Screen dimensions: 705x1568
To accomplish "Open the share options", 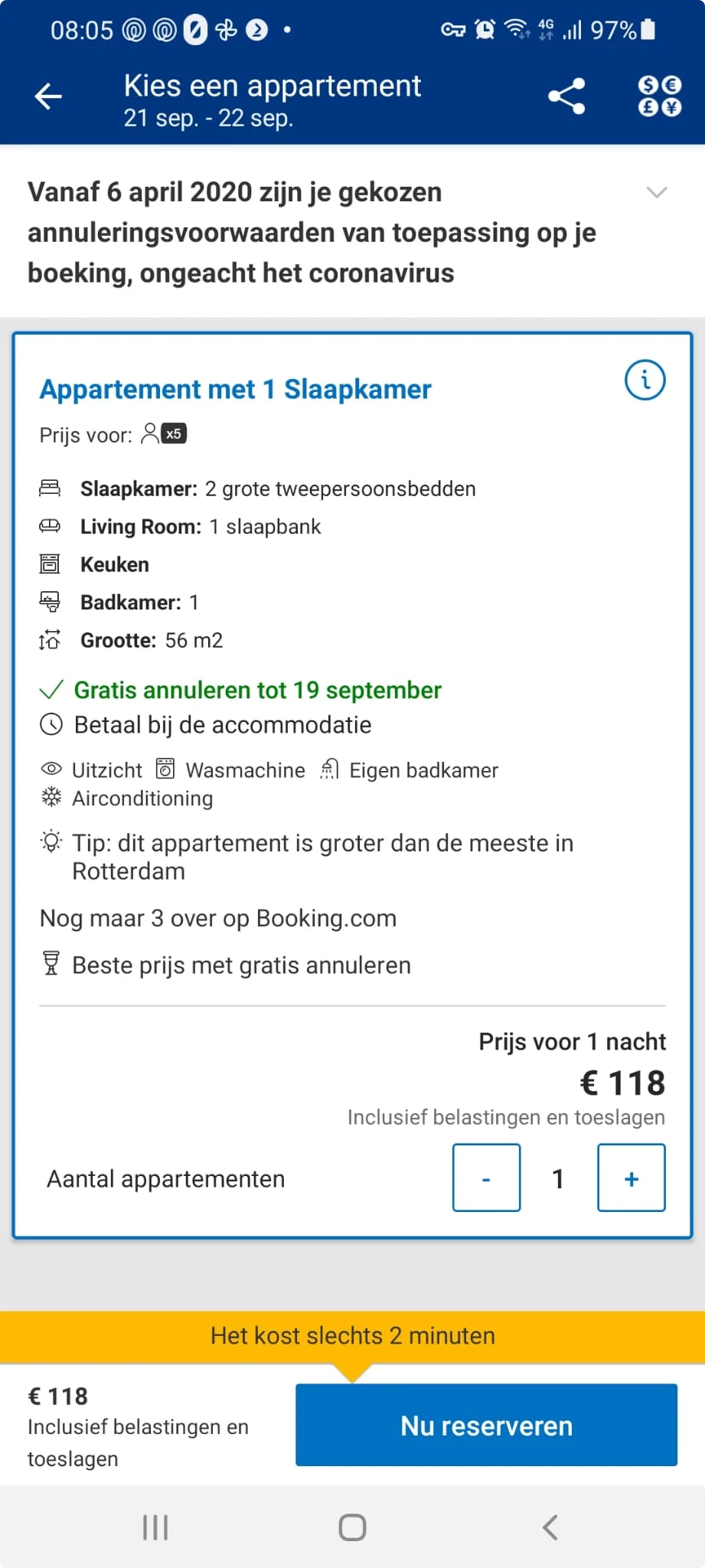I will click(x=566, y=96).
